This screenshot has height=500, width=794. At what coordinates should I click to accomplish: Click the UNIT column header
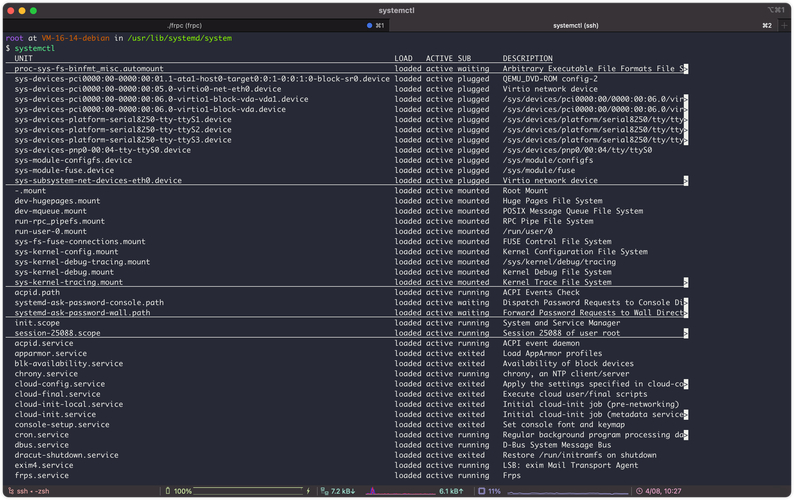coord(23,58)
